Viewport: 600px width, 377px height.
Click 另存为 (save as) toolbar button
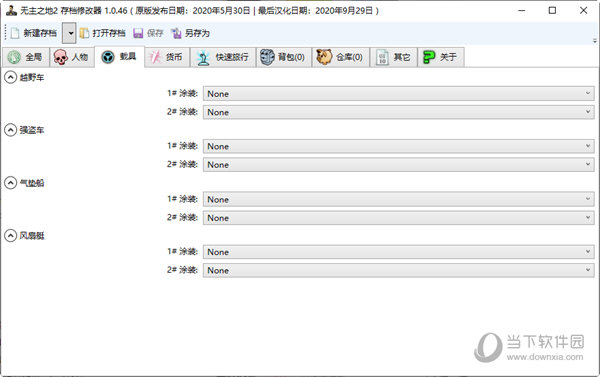pos(190,33)
